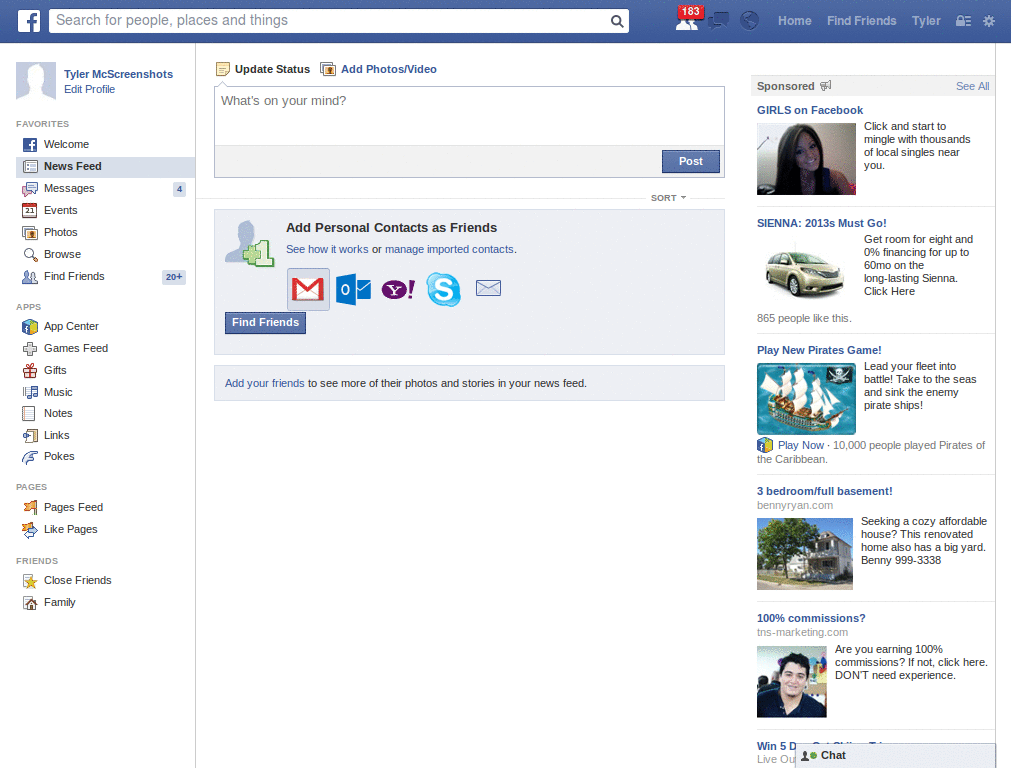Click See All sponsored link

point(972,86)
